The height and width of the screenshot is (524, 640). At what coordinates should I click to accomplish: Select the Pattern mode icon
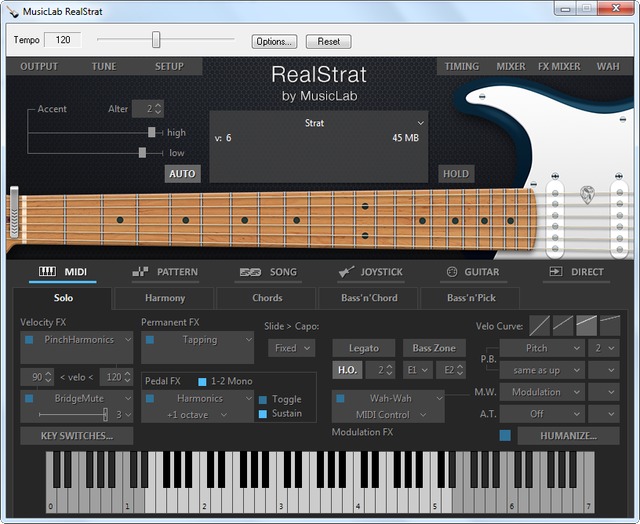pyautogui.click(x=140, y=272)
